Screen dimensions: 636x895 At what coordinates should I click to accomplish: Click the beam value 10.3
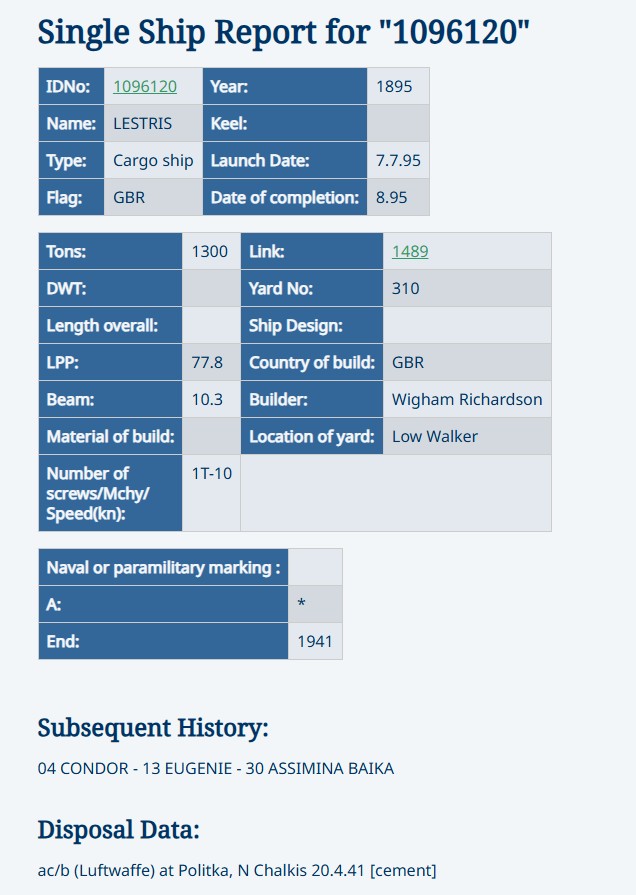tap(207, 400)
